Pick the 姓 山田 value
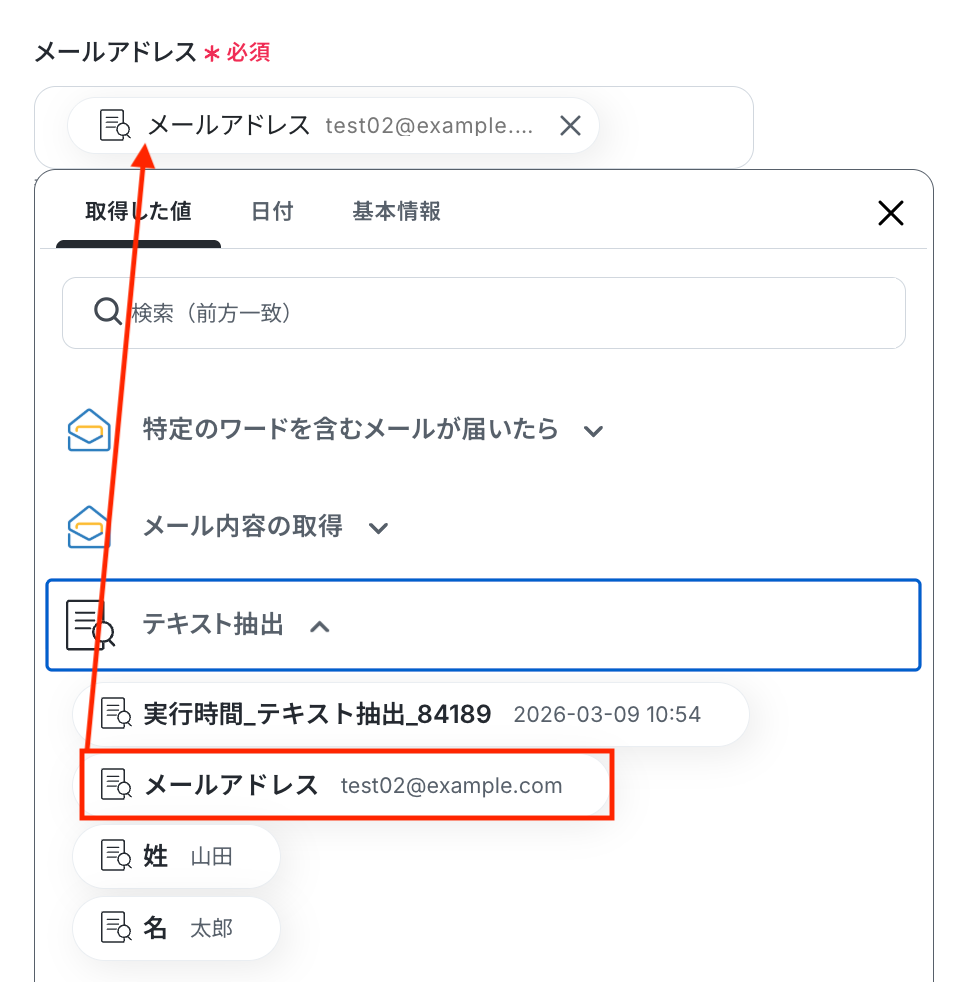 pyautogui.click(x=176, y=856)
